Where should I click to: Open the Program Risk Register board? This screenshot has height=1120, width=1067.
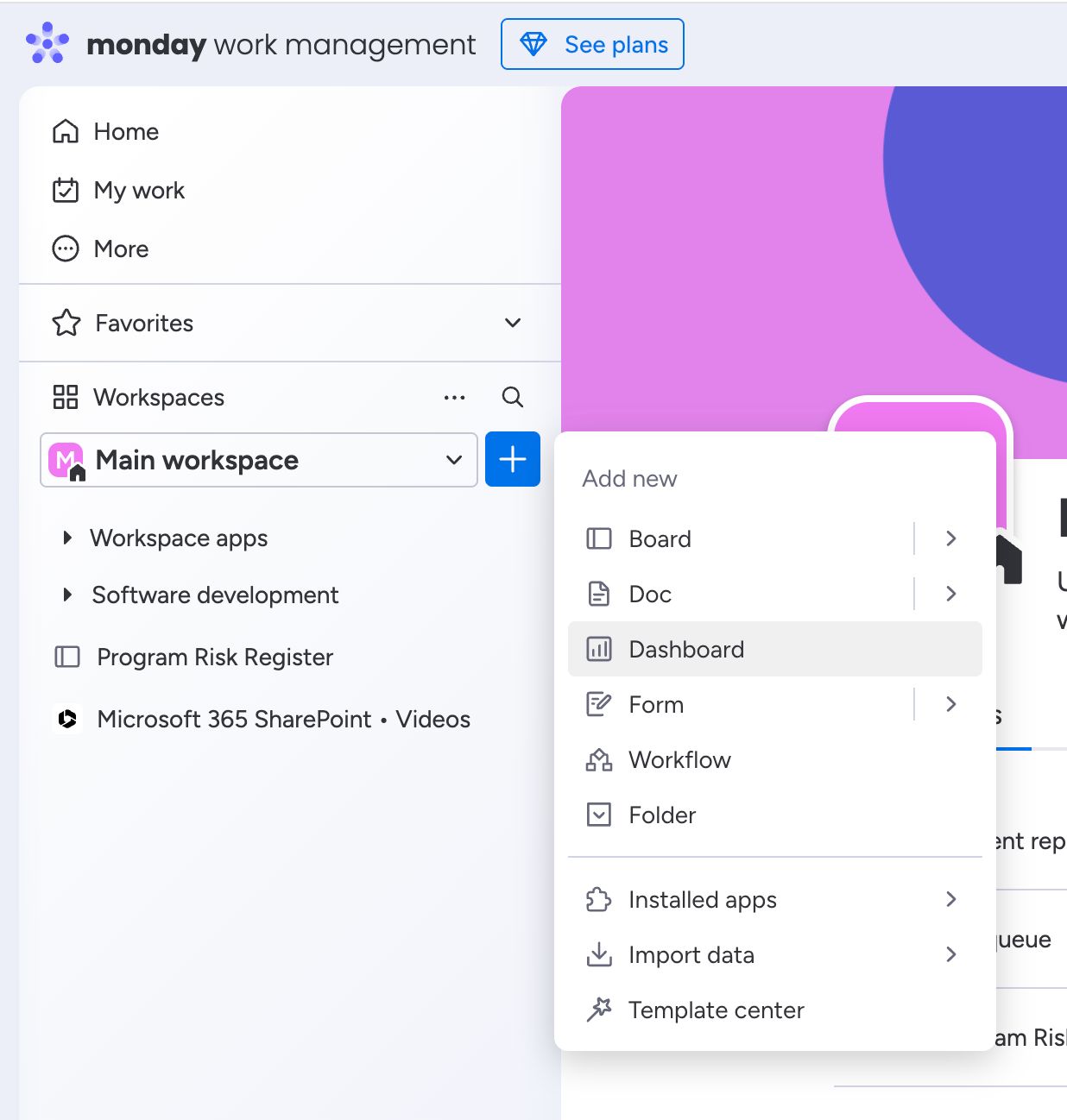pos(215,657)
